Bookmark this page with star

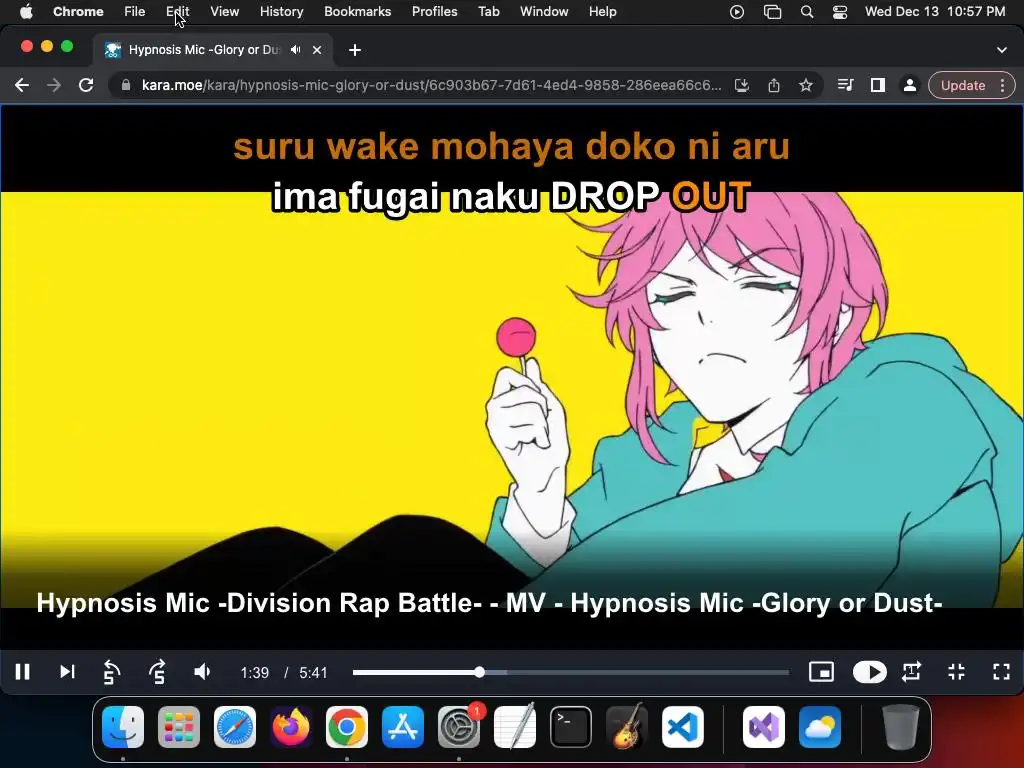tap(806, 86)
